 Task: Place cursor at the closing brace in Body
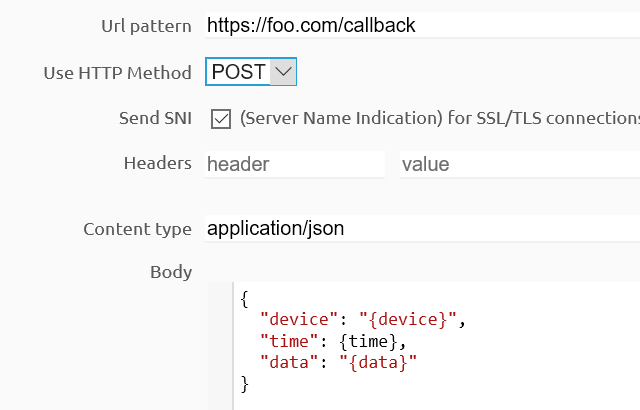tap(245, 383)
